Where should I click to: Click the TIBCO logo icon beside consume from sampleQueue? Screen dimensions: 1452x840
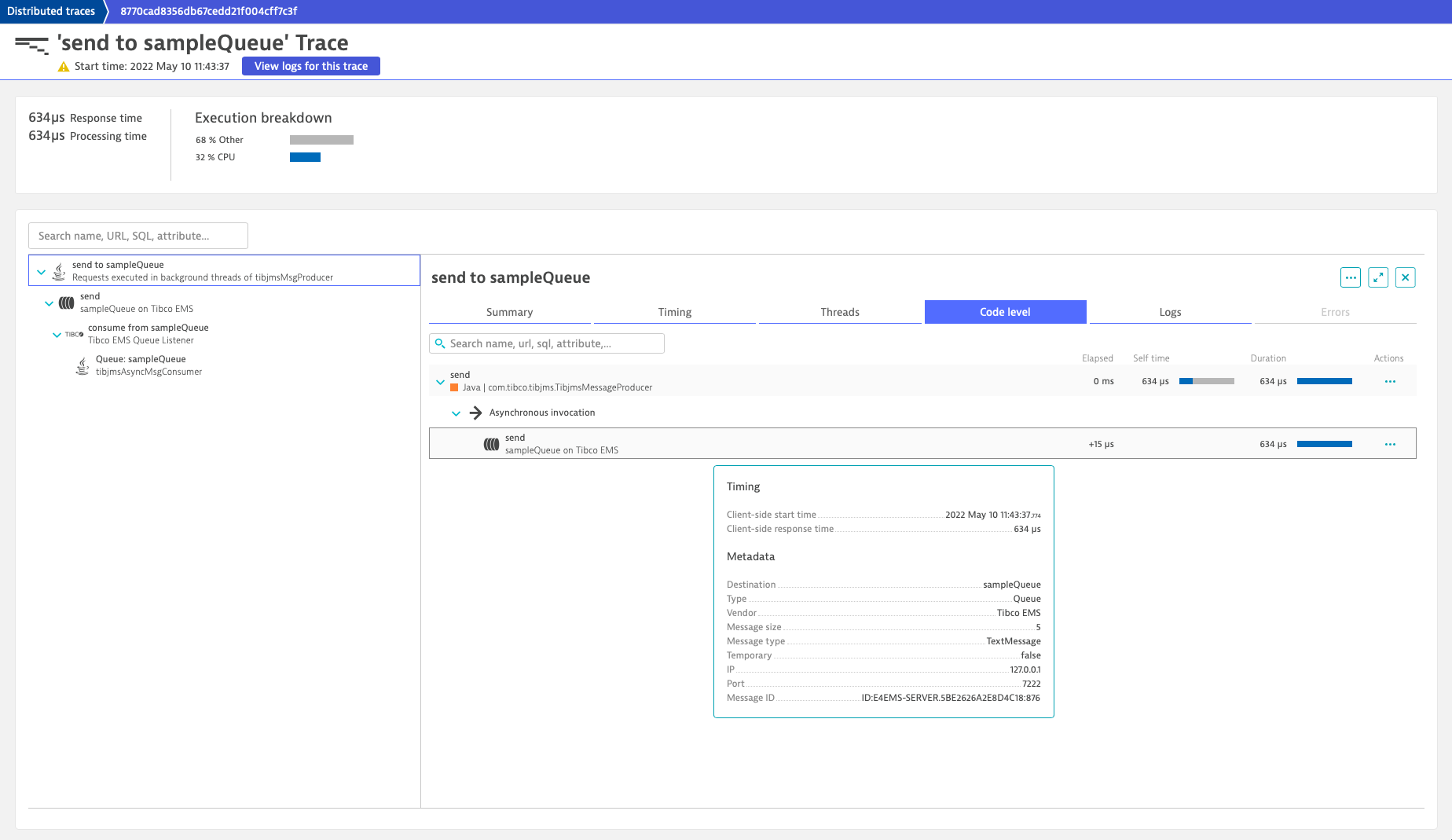(74, 334)
